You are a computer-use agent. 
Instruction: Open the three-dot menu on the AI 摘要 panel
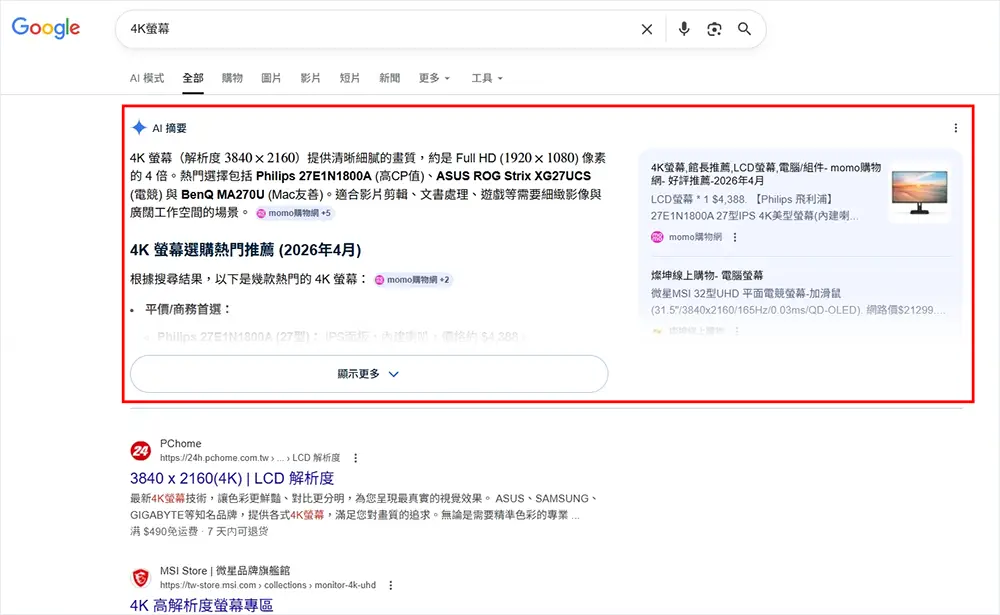pos(957,128)
